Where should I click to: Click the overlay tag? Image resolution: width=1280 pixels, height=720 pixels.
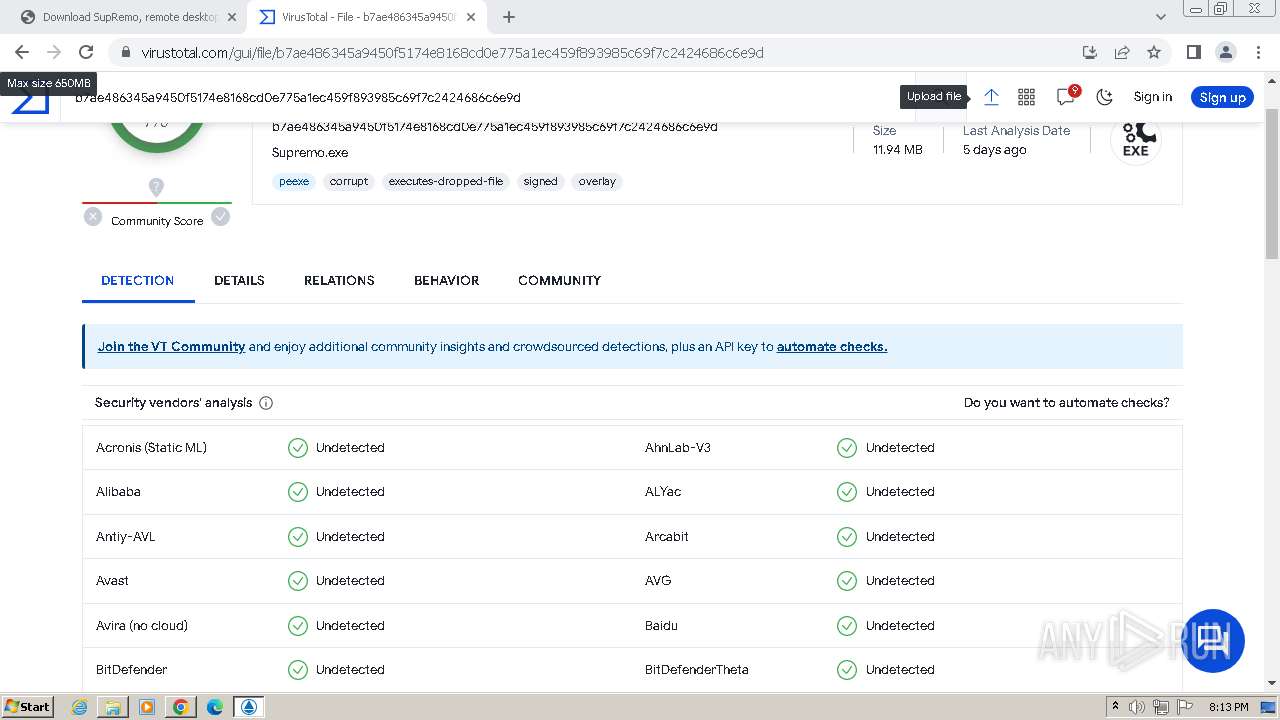[x=597, y=182]
